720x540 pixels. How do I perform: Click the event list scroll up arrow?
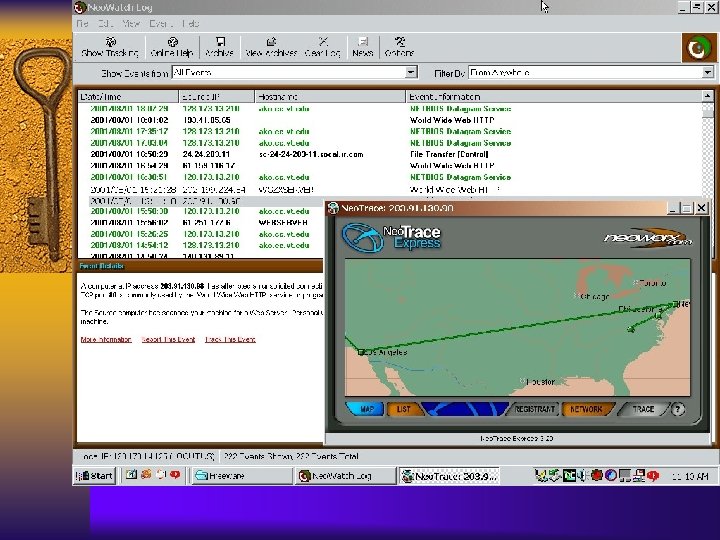click(x=708, y=96)
